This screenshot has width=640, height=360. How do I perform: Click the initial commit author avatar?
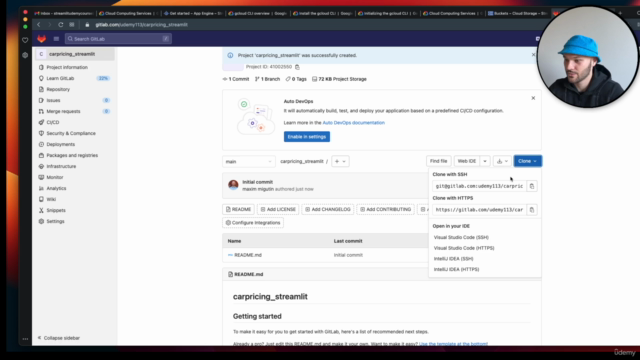[x=233, y=185]
